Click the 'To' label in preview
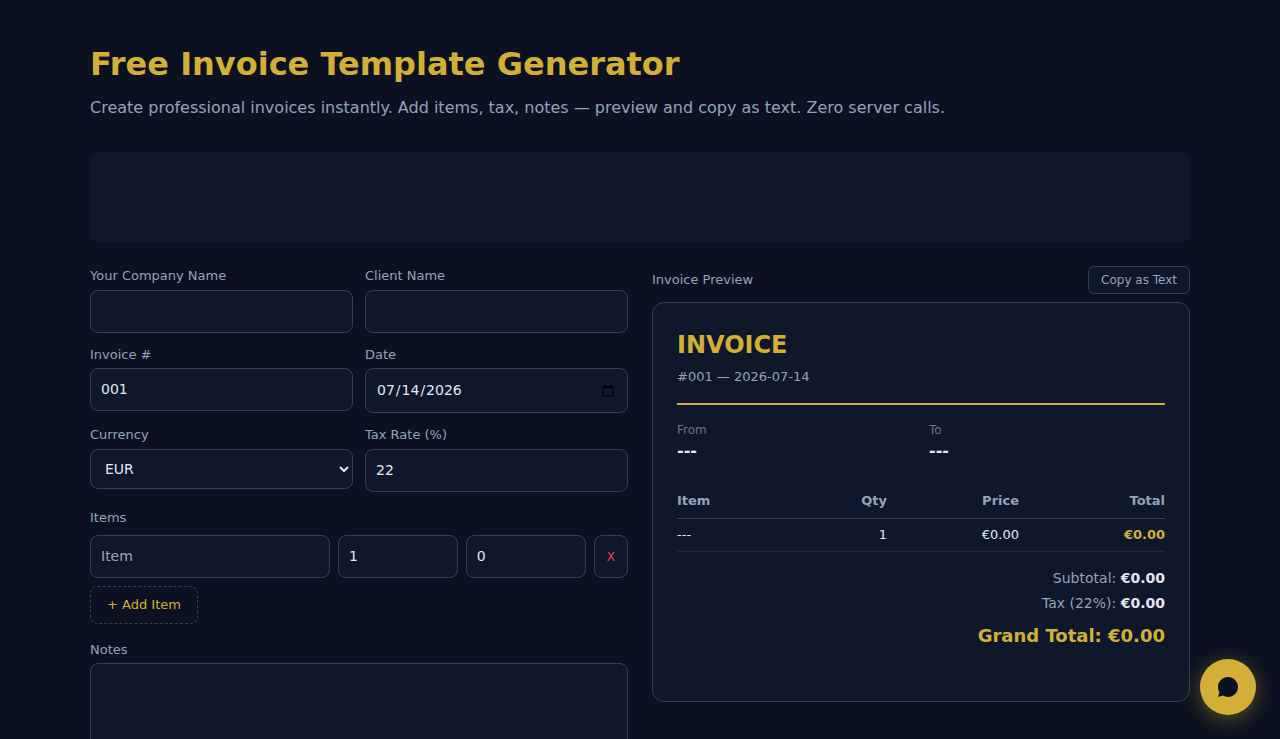The height and width of the screenshot is (739, 1280). pyautogui.click(x=935, y=430)
